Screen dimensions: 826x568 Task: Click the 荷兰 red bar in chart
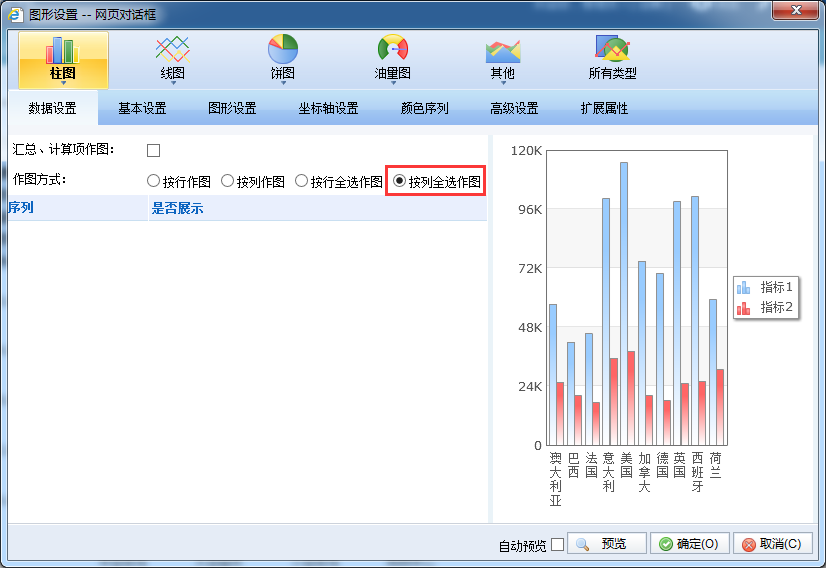tap(720, 407)
